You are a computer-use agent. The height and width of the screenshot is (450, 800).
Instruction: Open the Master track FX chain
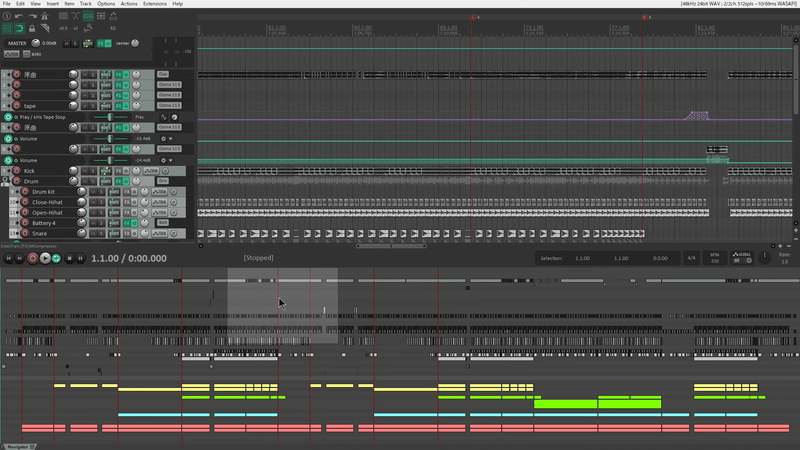101,43
